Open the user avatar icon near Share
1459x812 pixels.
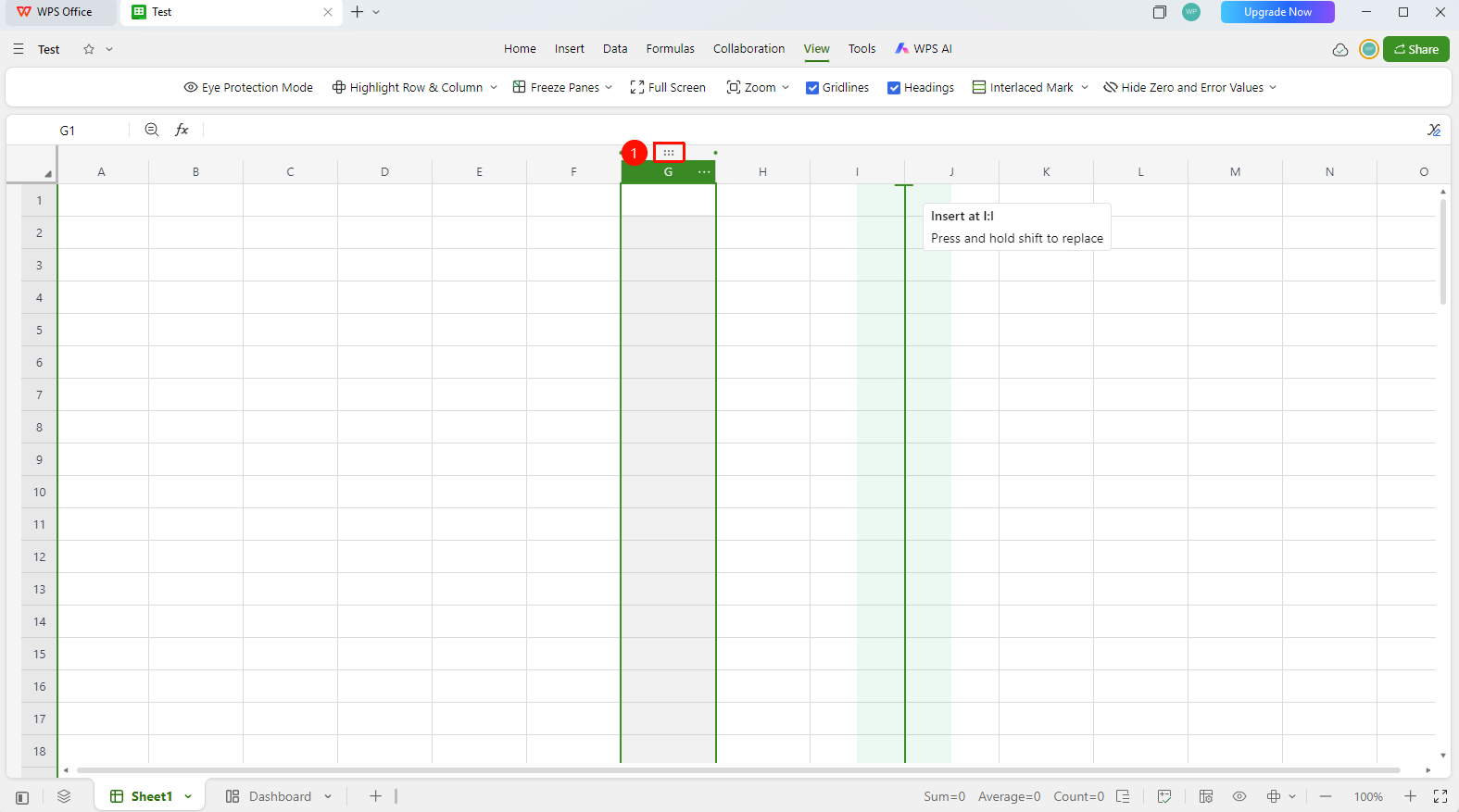pyautogui.click(x=1368, y=49)
